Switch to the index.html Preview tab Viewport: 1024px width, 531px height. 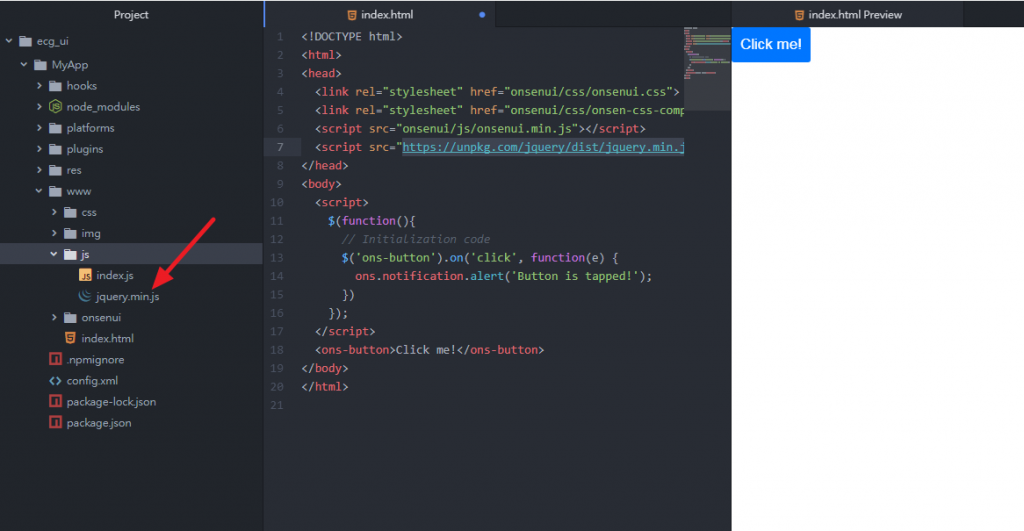click(x=848, y=14)
